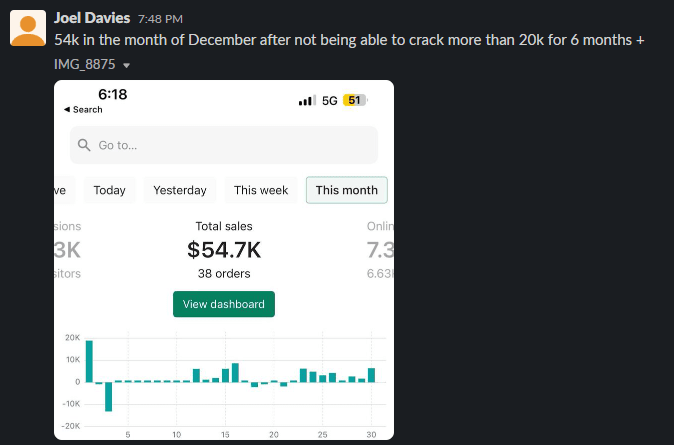674x445 pixels.
Task: Click the yellow battery 51 indicator
Action: tap(355, 101)
